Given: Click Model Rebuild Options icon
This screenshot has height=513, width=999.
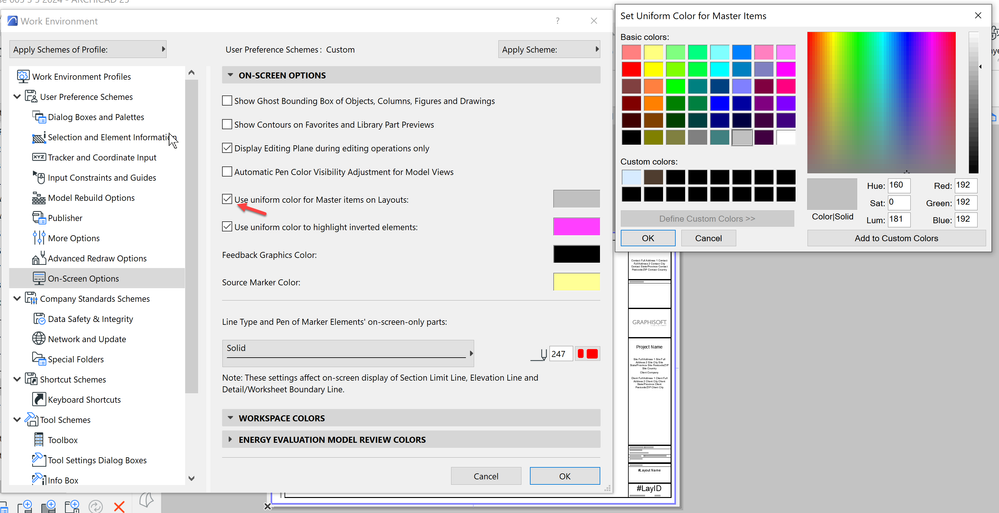Looking at the screenshot, I should pyautogui.click(x=39, y=198).
